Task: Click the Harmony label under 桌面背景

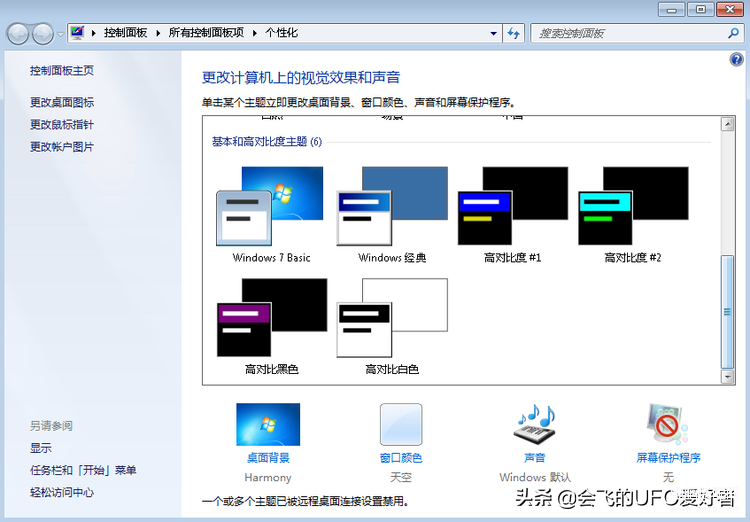Action: 268,478
